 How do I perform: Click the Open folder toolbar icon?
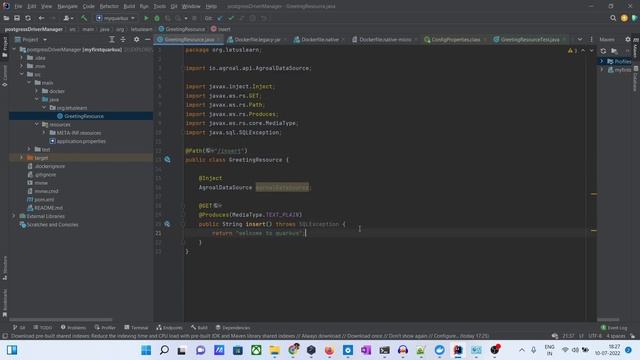click(6, 18)
